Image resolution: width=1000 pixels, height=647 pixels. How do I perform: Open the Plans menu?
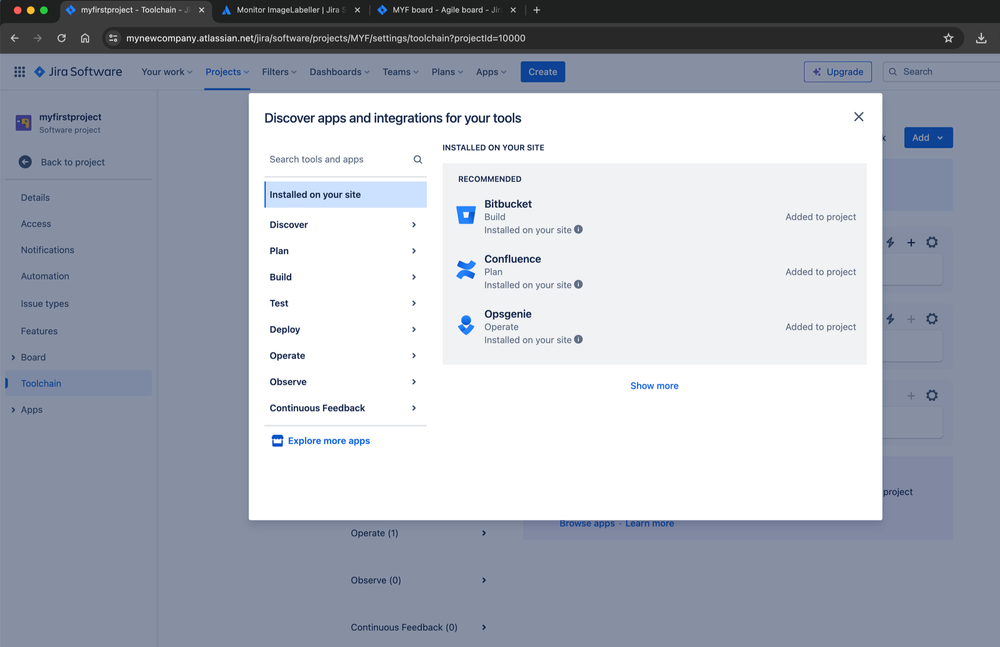[x=447, y=72]
